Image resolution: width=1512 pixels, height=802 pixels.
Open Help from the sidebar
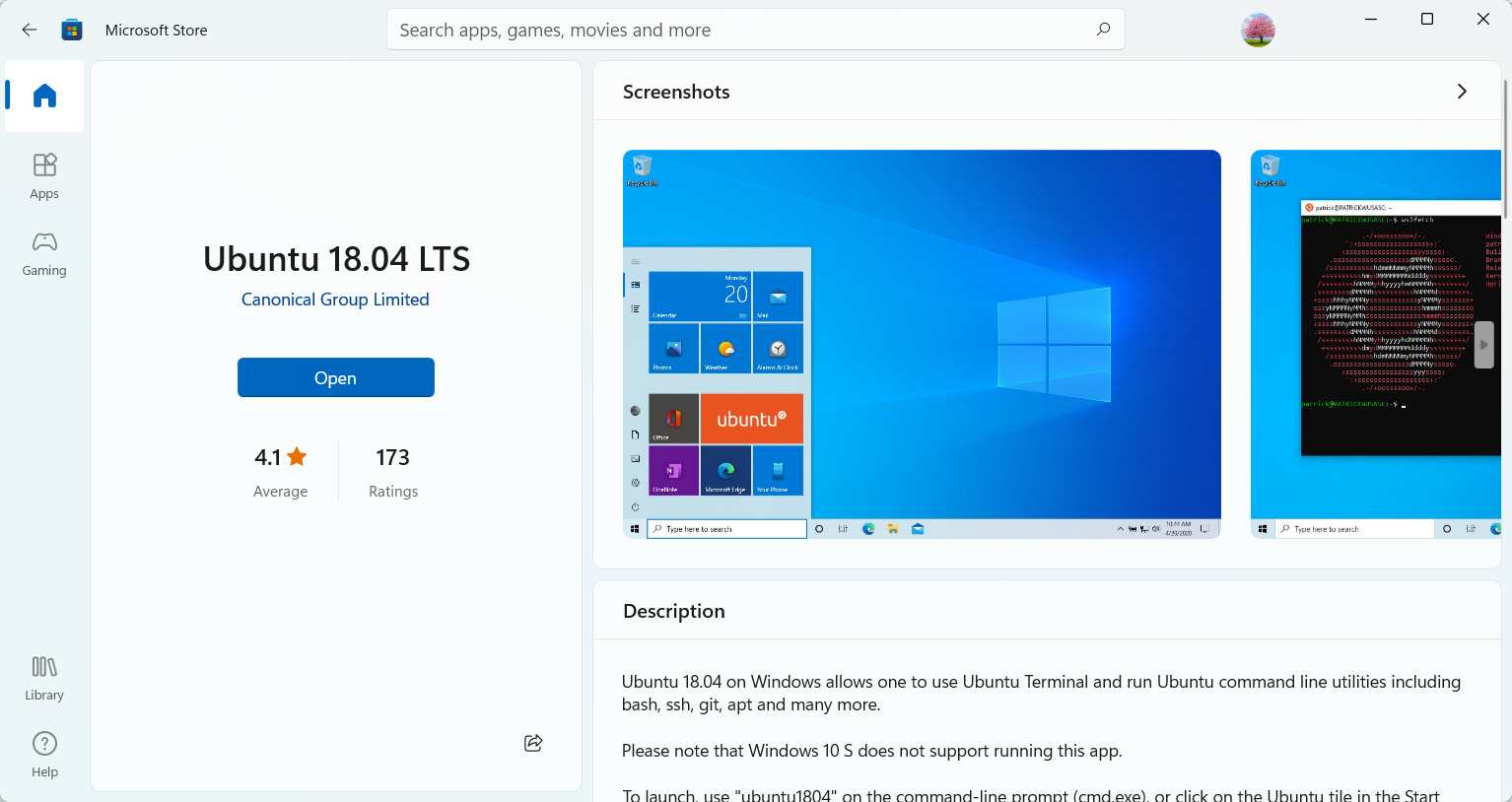coord(43,754)
